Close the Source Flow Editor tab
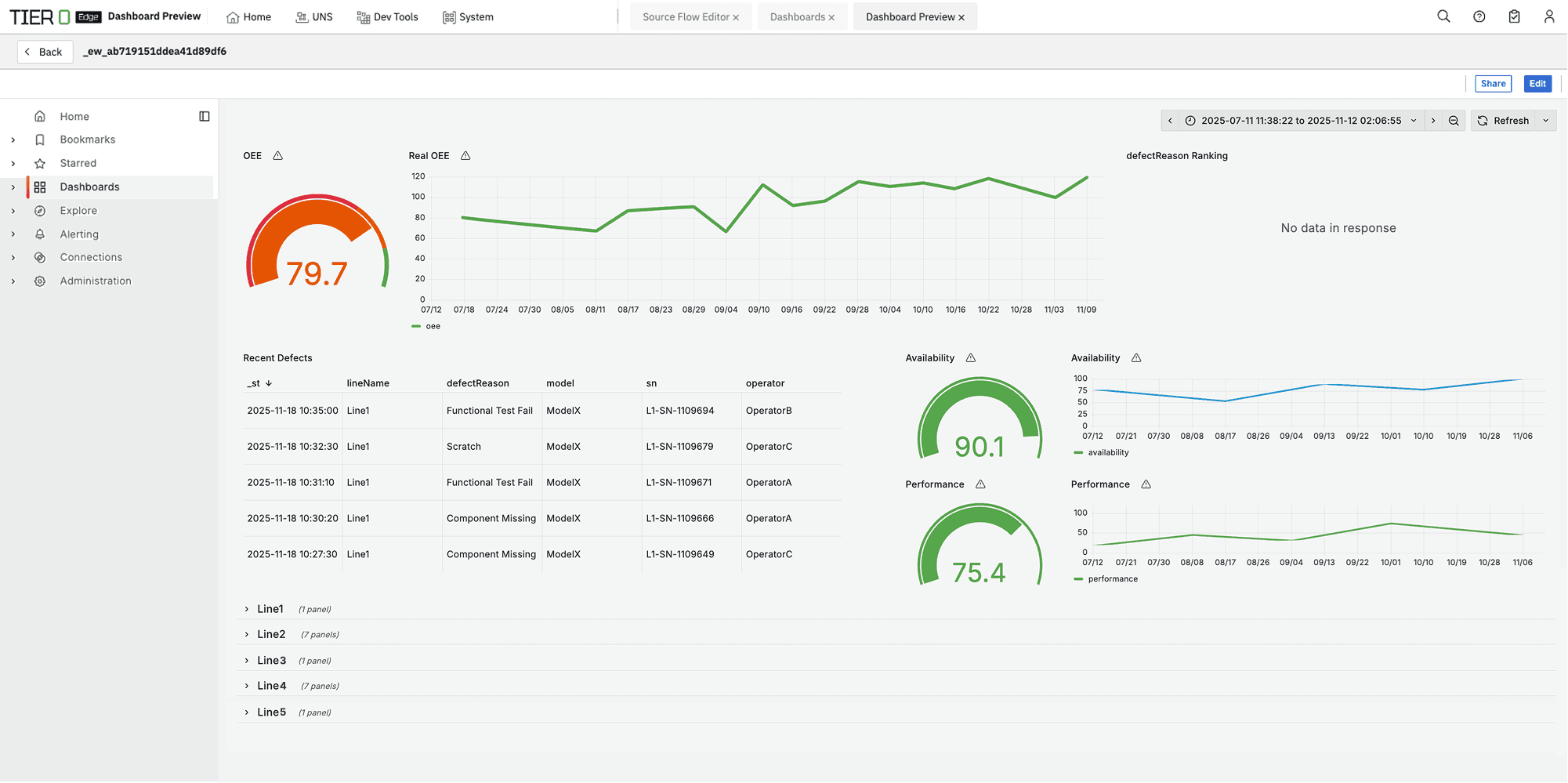Image resolution: width=1568 pixels, height=783 pixels. point(736,17)
